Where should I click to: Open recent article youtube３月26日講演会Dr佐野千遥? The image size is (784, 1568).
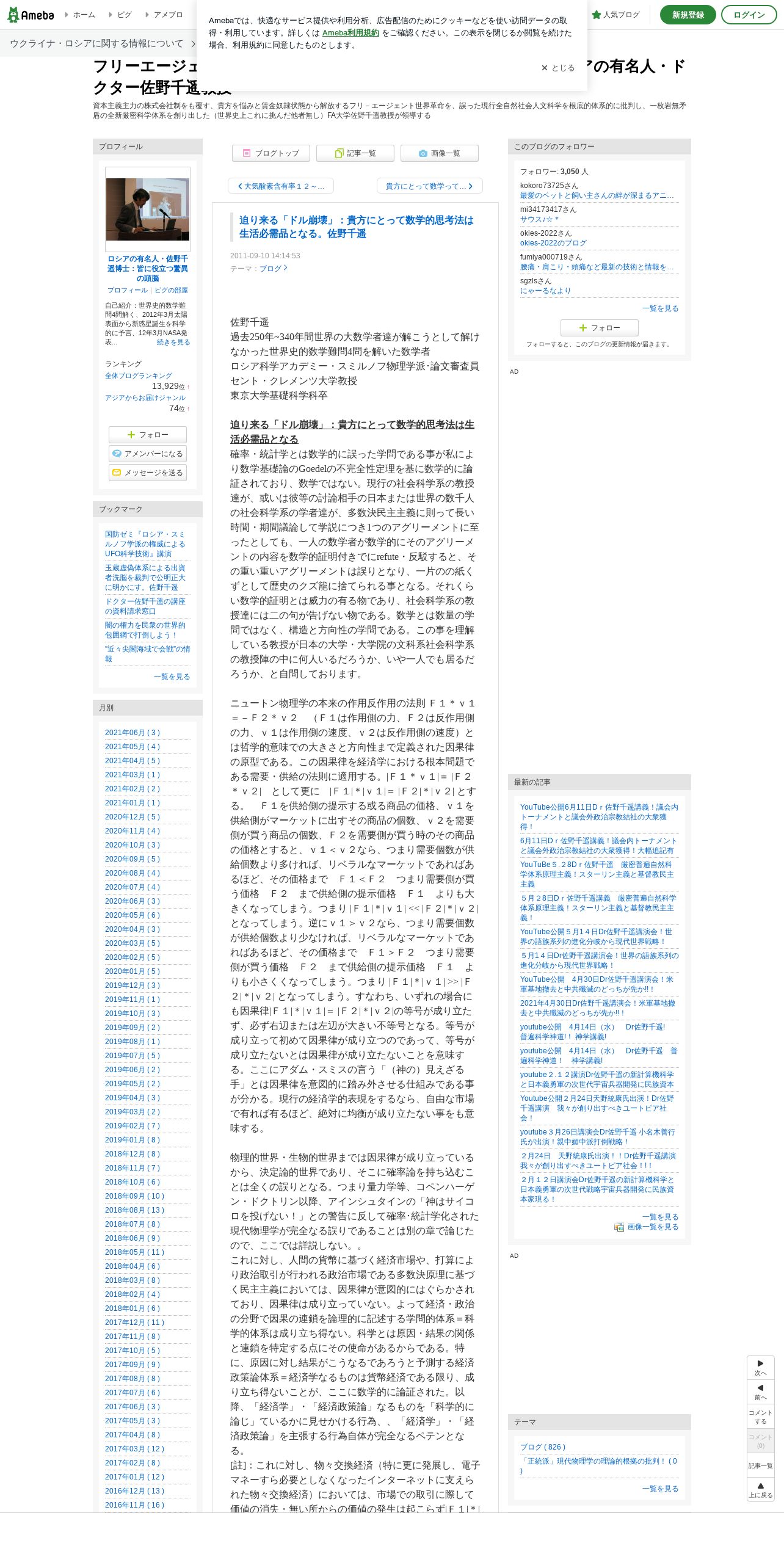pos(598,1137)
